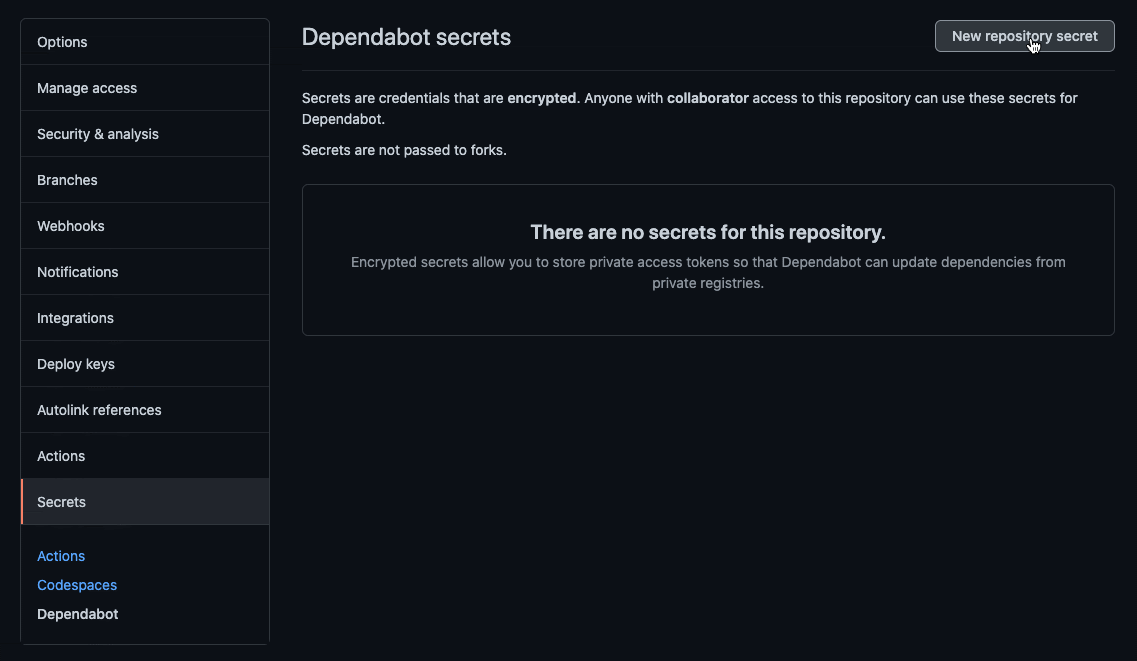The image size is (1137, 661).
Task: Select the highlighted Secrets sidebar item
Action: coord(62,502)
